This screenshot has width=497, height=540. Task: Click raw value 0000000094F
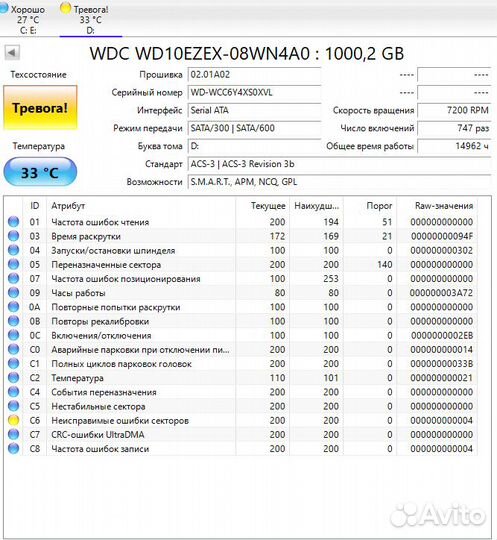tap(442, 236)
